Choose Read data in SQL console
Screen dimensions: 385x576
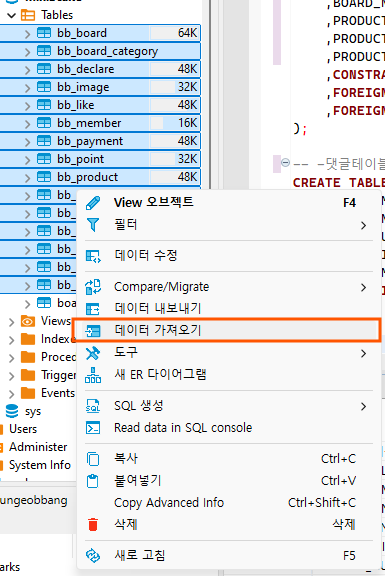pos(228,428)
